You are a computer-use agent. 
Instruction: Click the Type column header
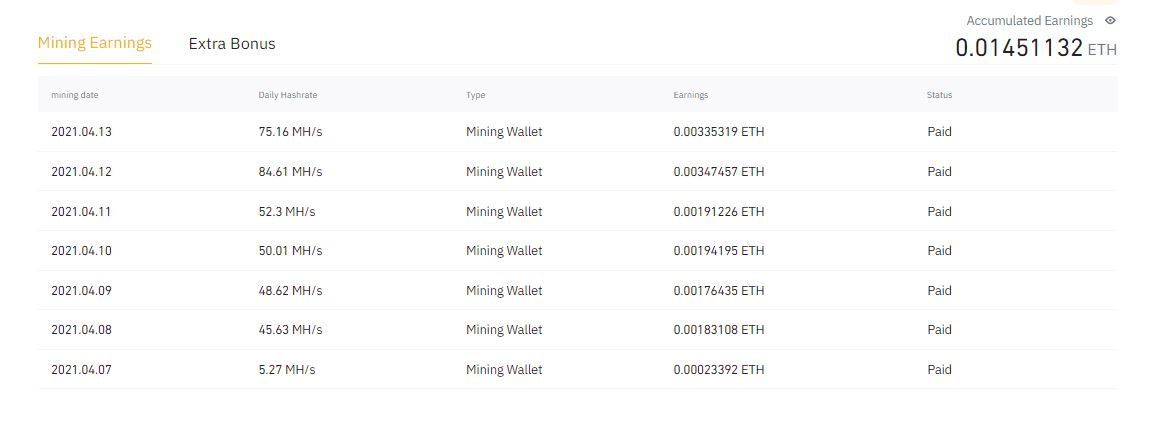pyautogui.click(x=475, y=95)
